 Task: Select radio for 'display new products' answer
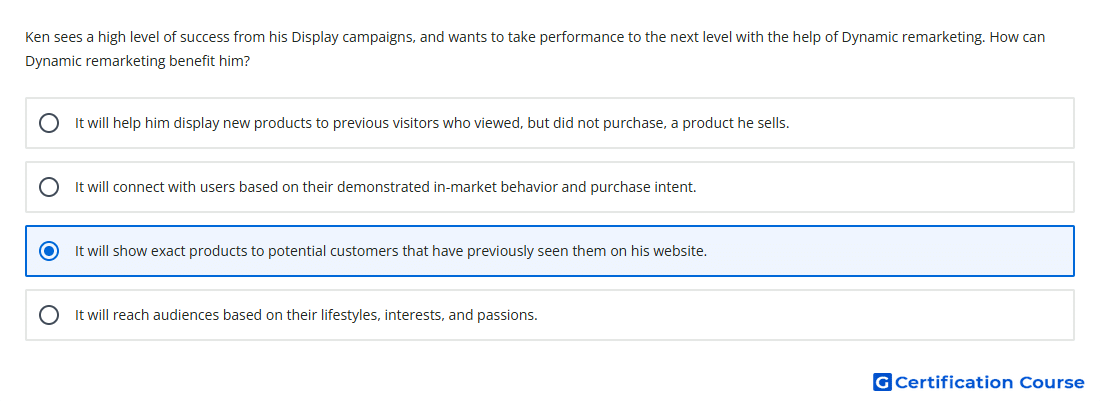49,123
